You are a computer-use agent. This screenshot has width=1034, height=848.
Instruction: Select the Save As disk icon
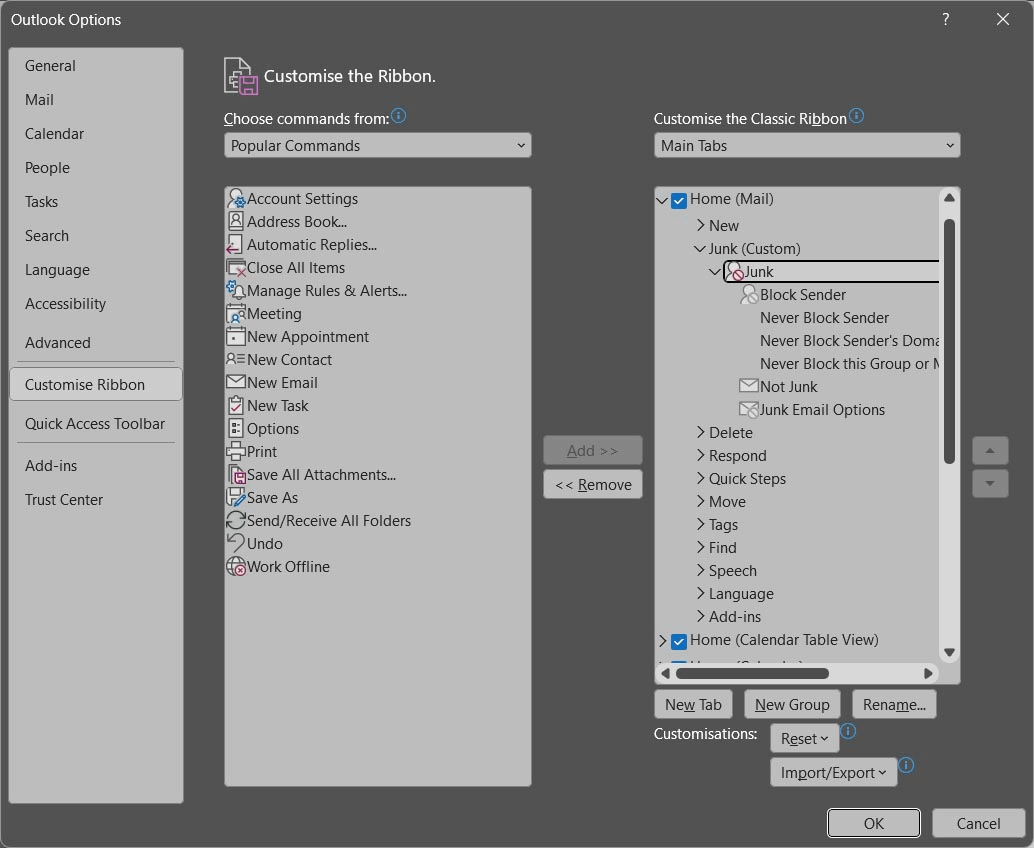click(235, 497)
